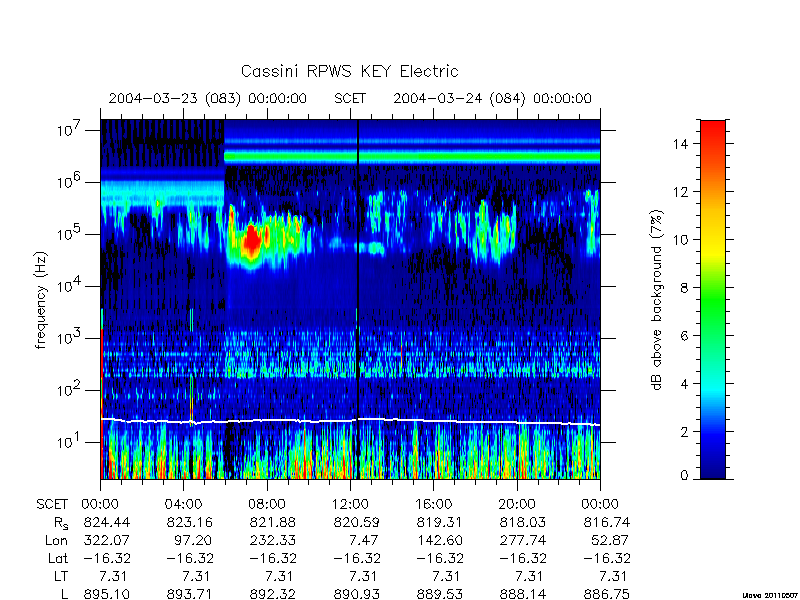Click the white trace line across the spectrogram

coord(350,421)
